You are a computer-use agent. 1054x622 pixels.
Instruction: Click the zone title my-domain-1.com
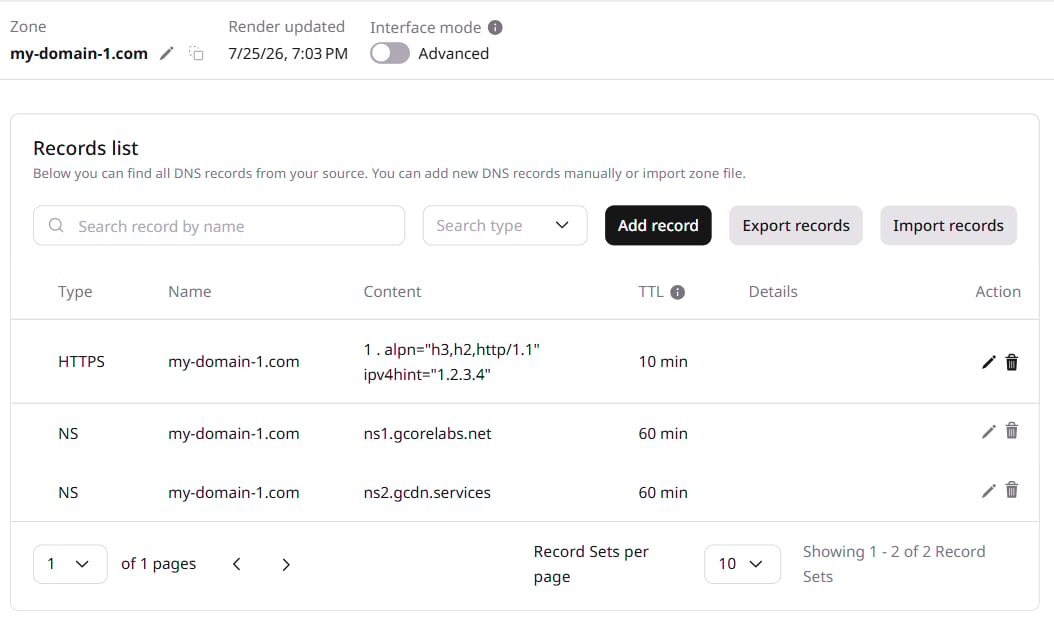click(x=79, y=54)
